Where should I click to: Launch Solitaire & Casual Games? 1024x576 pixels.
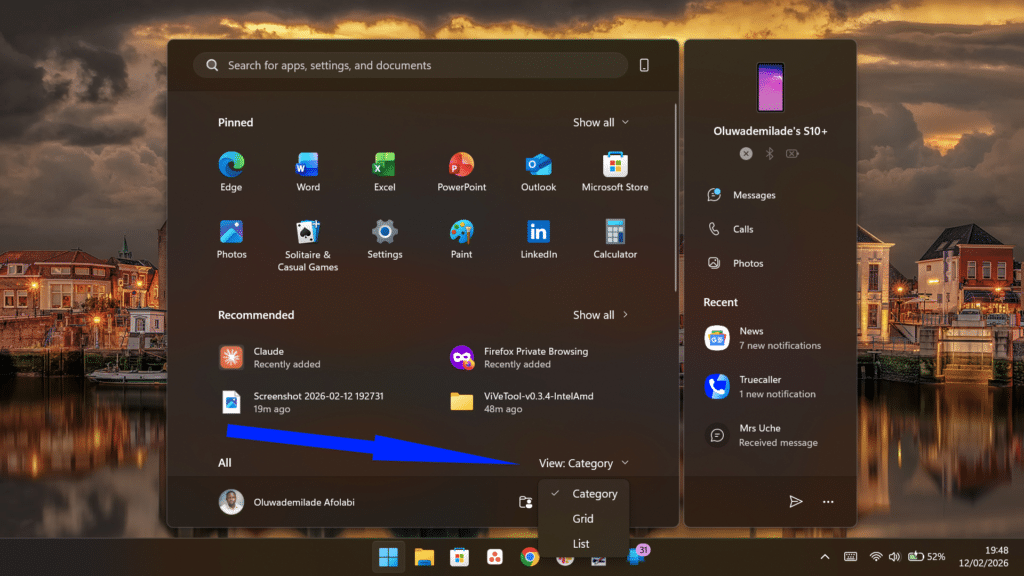[307, 238]
